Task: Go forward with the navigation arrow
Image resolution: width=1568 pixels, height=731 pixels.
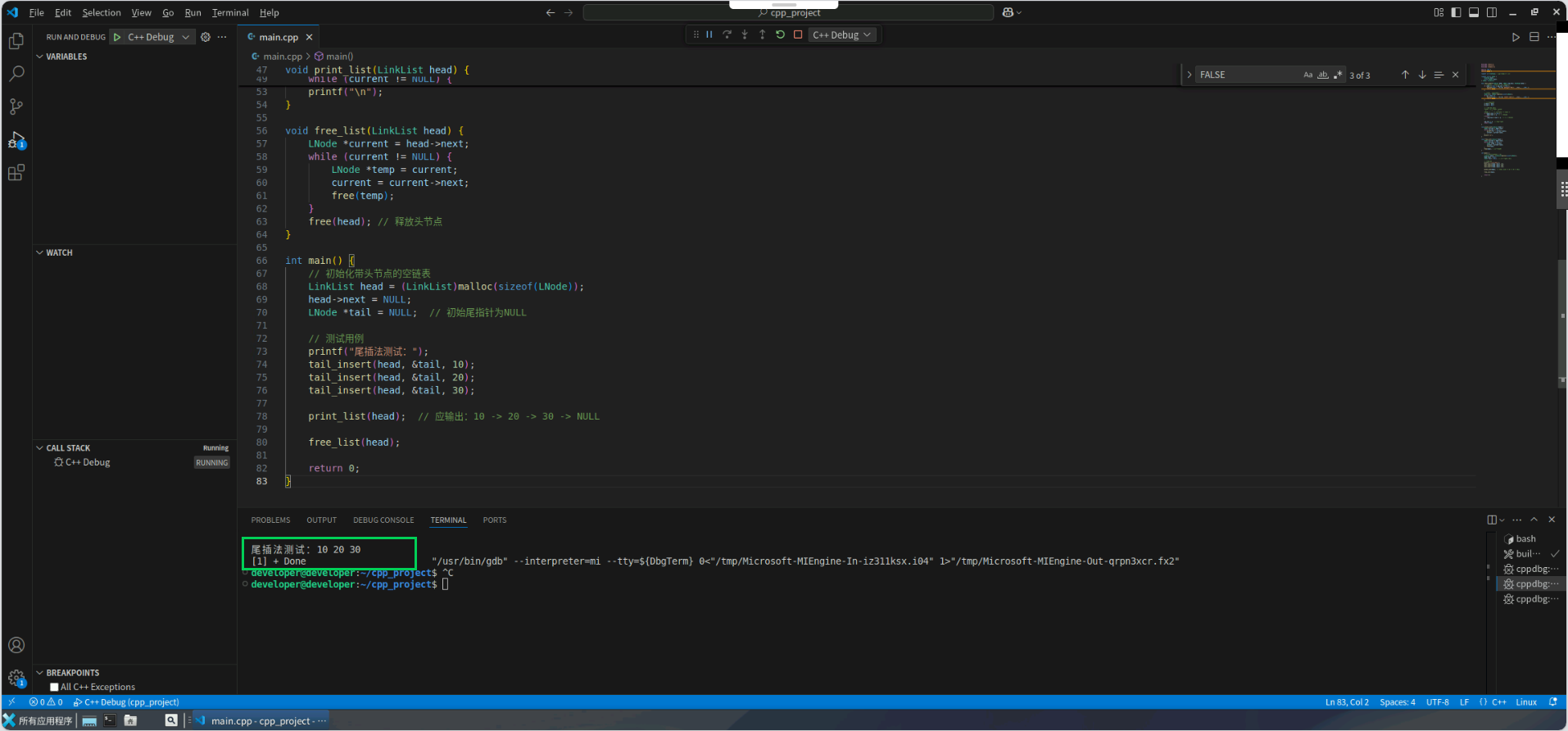Action: pyautogui.click(x=569, y=12)
